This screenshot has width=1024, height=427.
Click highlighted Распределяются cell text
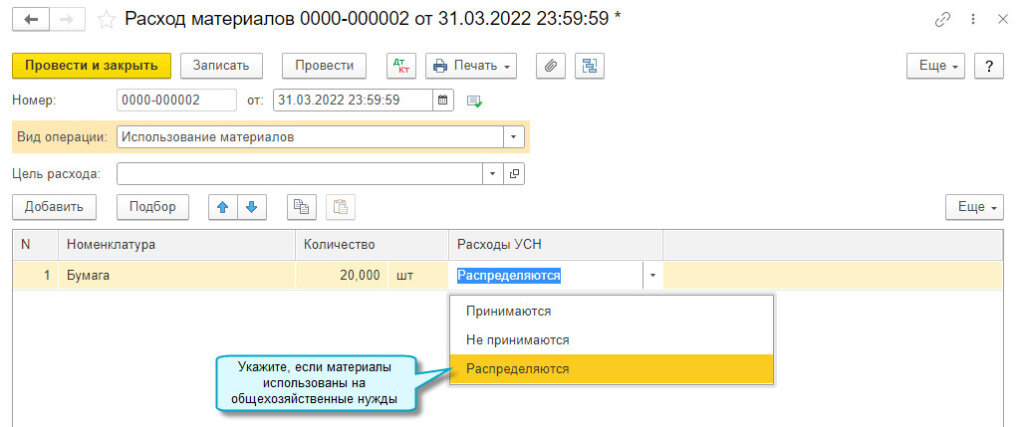[509, 276]
